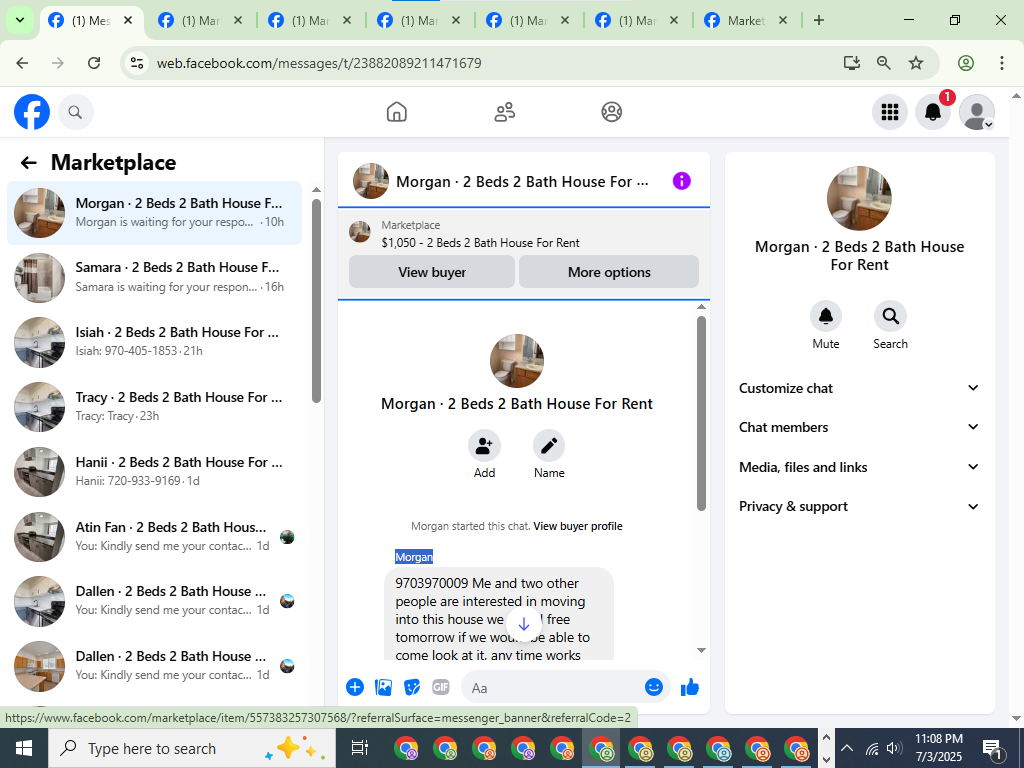
Task: Open emoji picker smiley icon
Action: pos(654,687)
